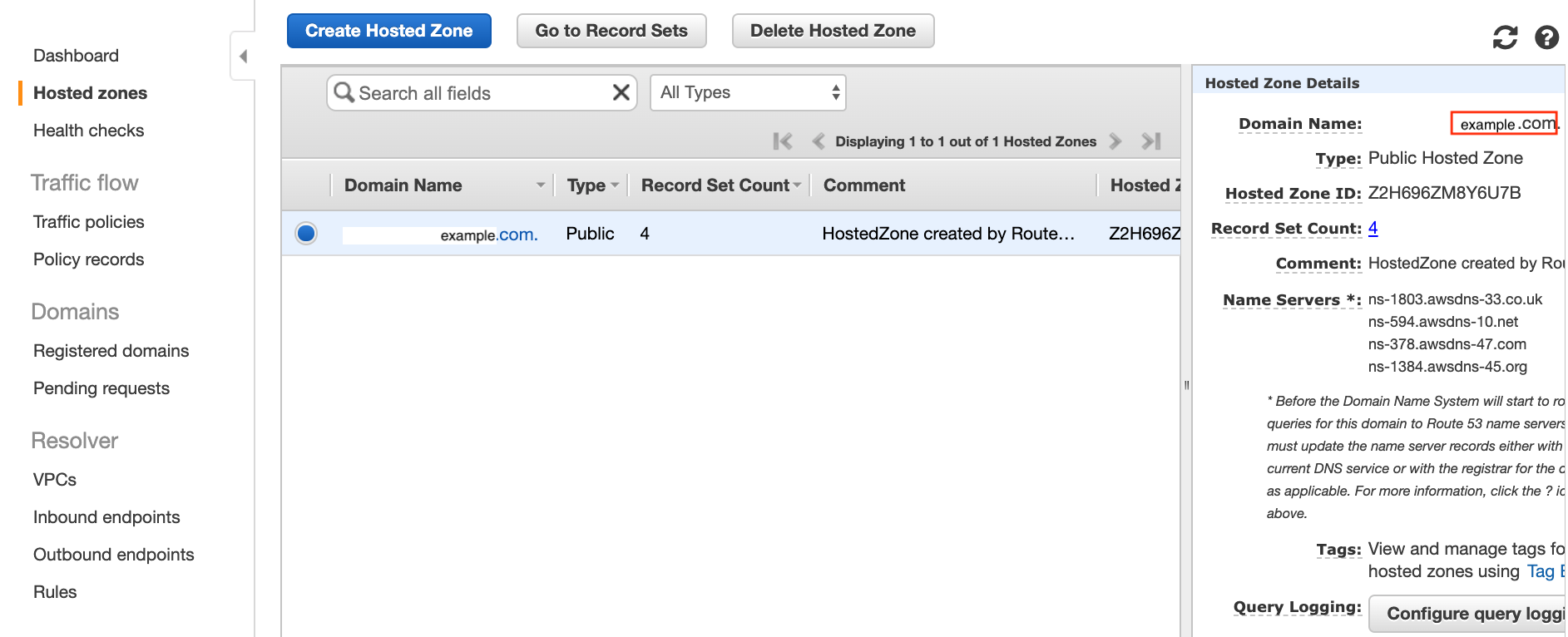This screenshot has height=637, width=1568.
Task: Click the details pane divider handle
Action: (x=1186, y=385)
